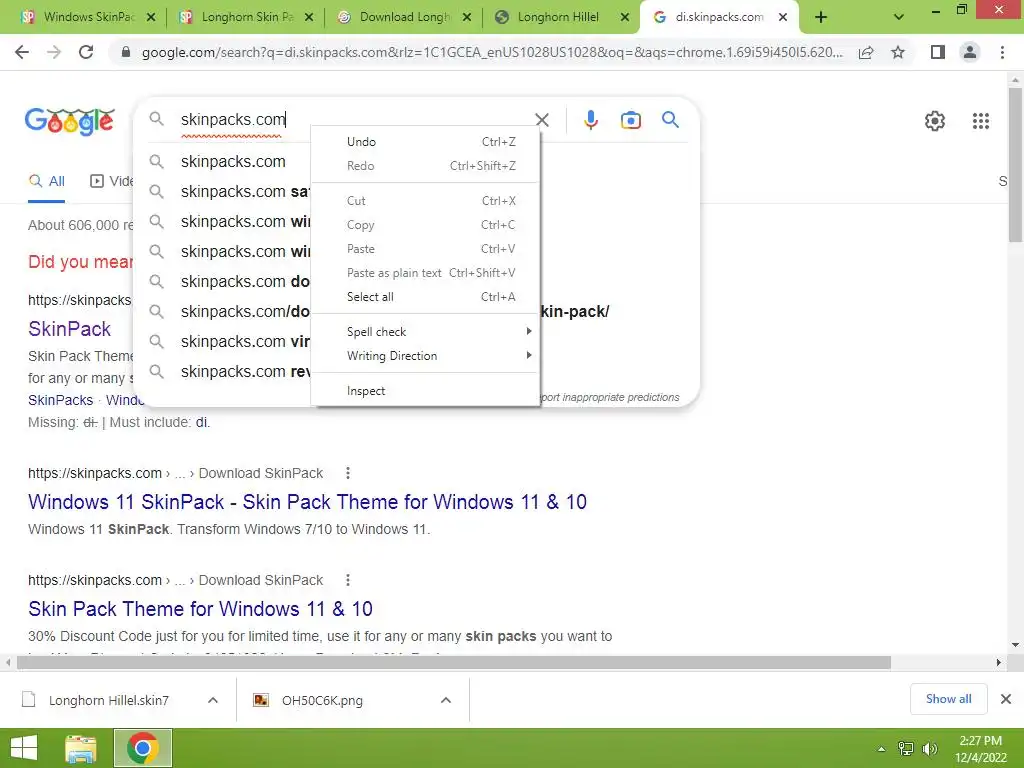Open Longhorn Hillel.skin7 download options arrow
This screenshot has height=768, width=1024.
[212, 700]
